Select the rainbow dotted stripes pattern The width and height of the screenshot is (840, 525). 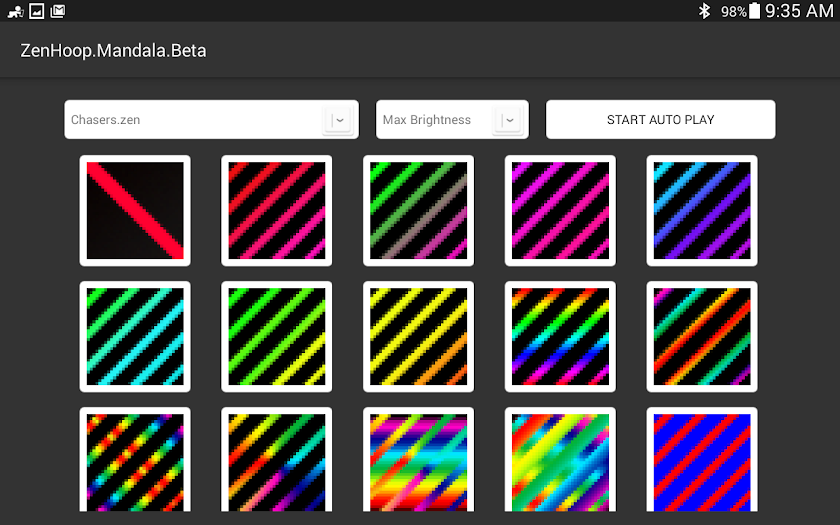click(x=135, y=460)
